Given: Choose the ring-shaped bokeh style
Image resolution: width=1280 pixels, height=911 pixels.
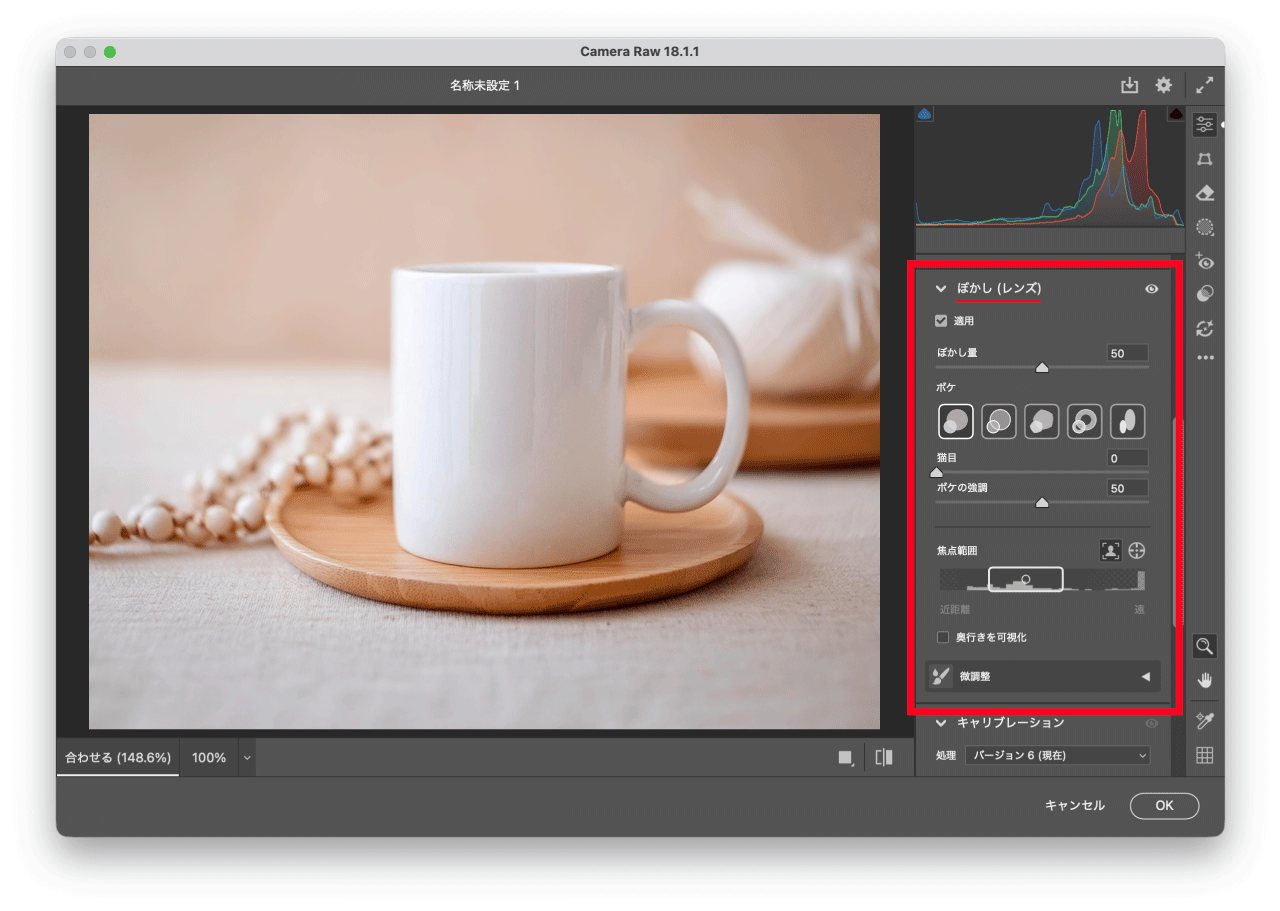Looking at the screenshot, I should pyautogui.click(x=1084, y=421).
